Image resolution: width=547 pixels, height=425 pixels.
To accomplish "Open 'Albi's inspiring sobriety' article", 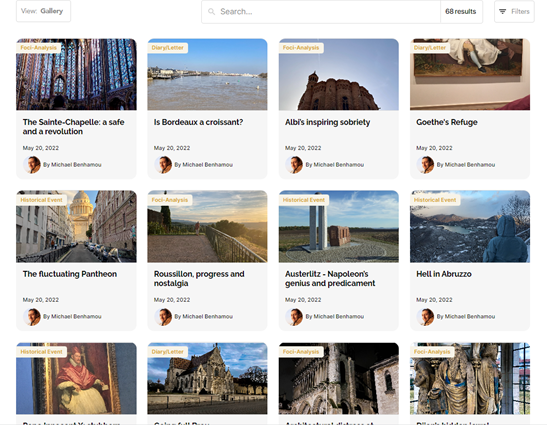I will (328, 122).
